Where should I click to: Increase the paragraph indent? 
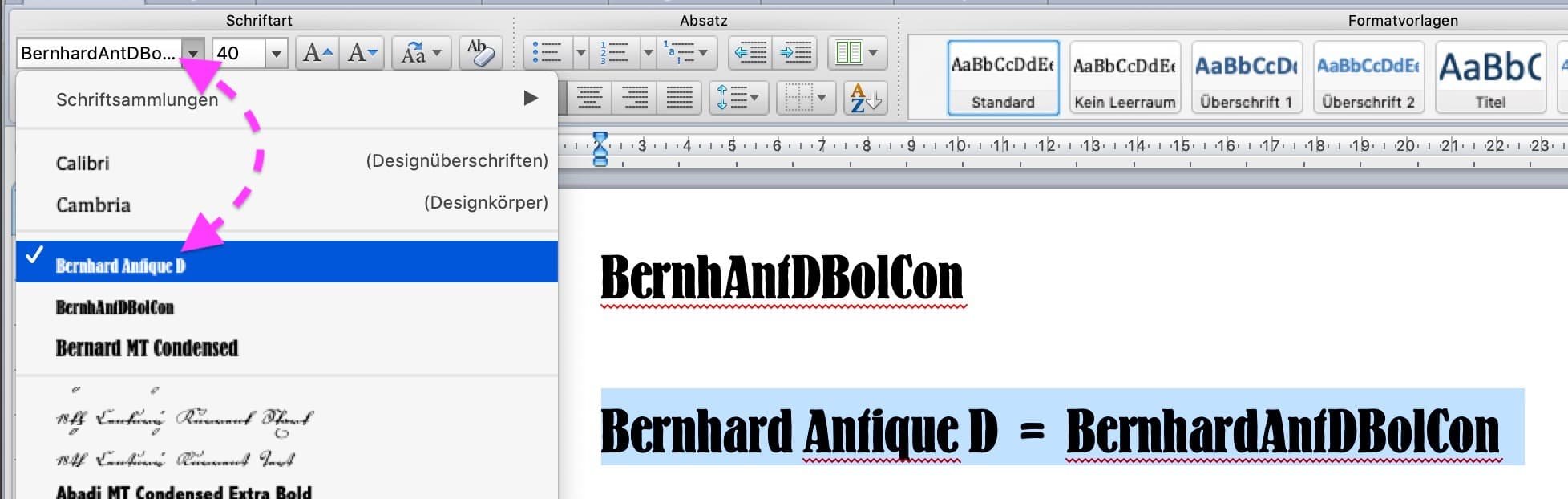click(795, 54)
